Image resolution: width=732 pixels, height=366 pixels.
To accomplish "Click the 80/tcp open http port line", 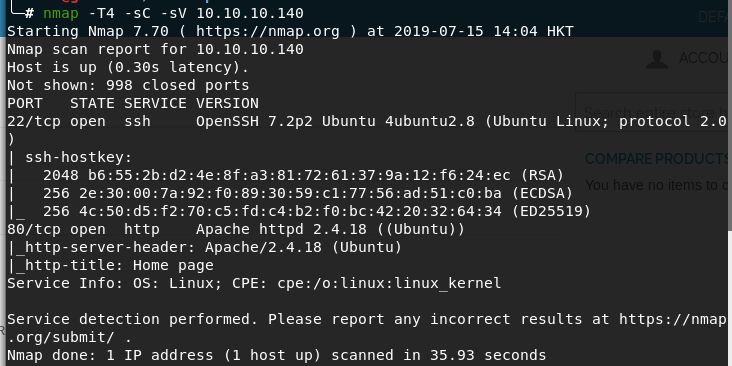I will (236, 229).
